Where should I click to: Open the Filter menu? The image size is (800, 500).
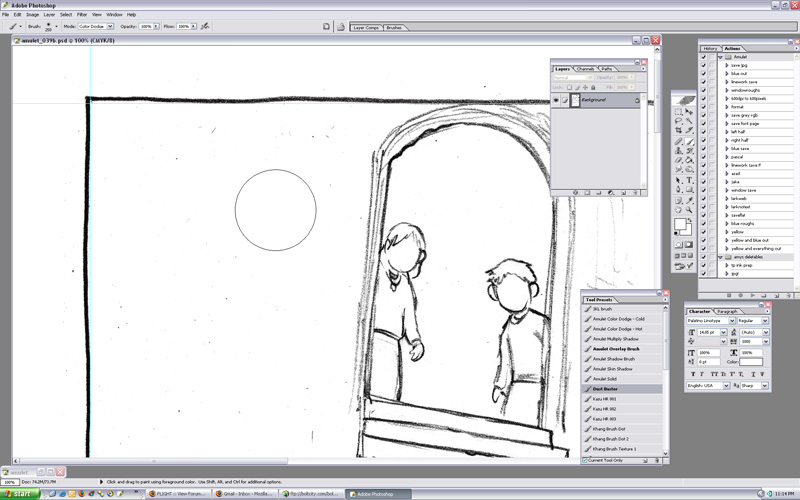[82, 15]
